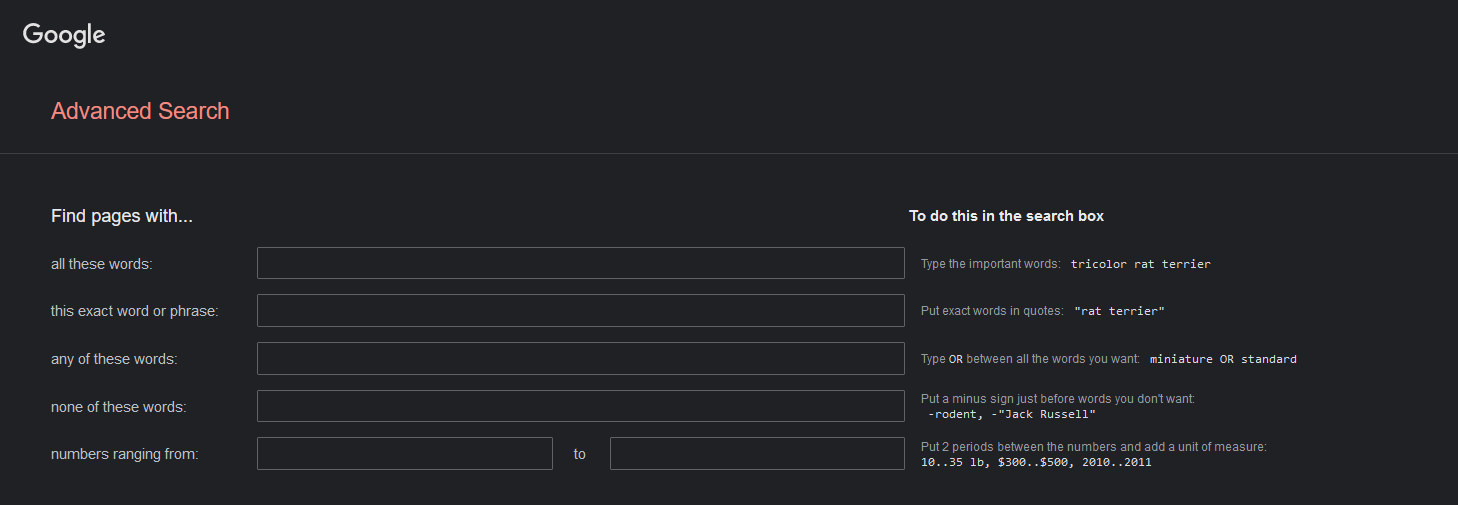
Task: Click the 'tricolor rat terrier' example text
Action: pos(1140,264)
